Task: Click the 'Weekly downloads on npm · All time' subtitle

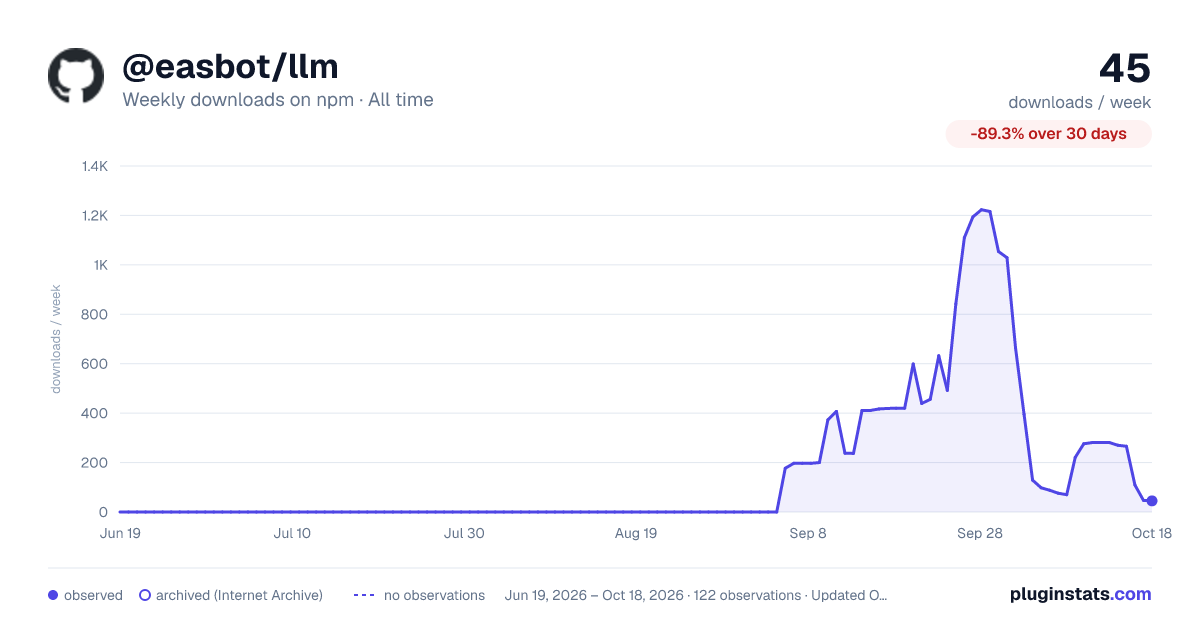Action: pyautogui.click(x=278, y=100)
